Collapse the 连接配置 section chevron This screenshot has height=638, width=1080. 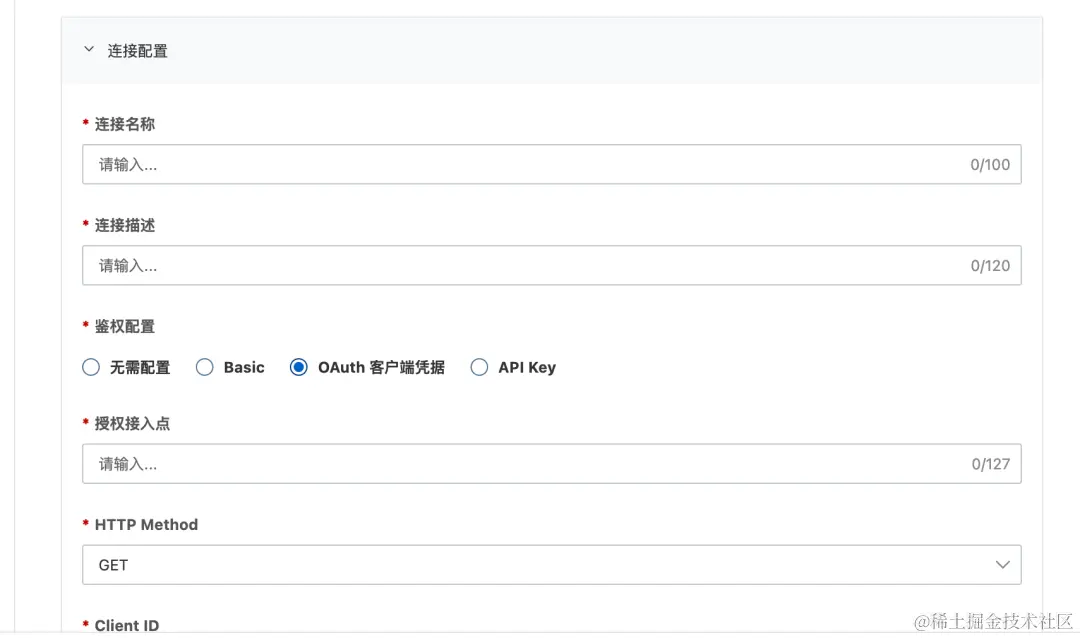[89, 50]
